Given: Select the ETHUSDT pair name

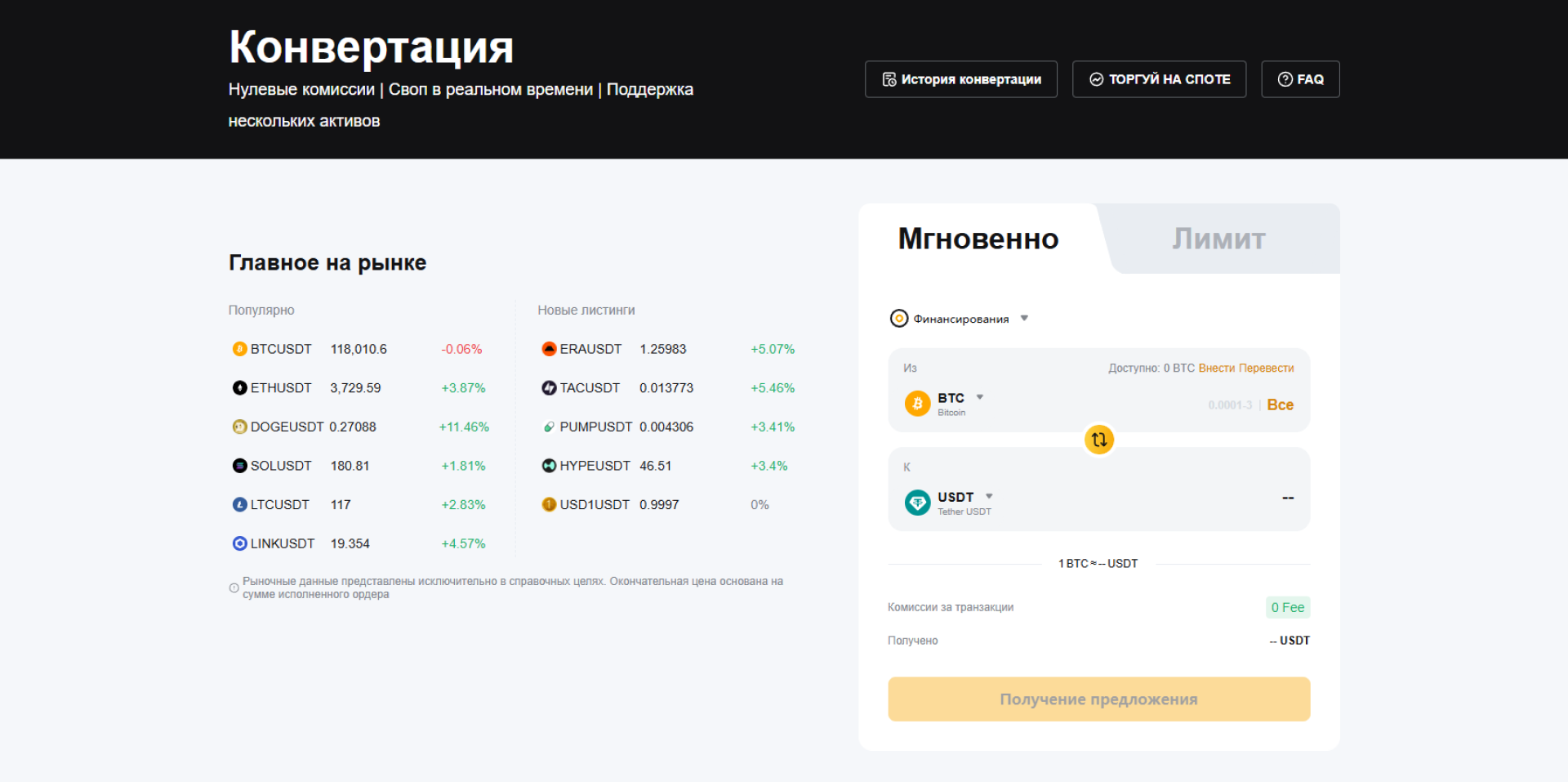Looking at the screenshot, I should (x=281, y=388).
